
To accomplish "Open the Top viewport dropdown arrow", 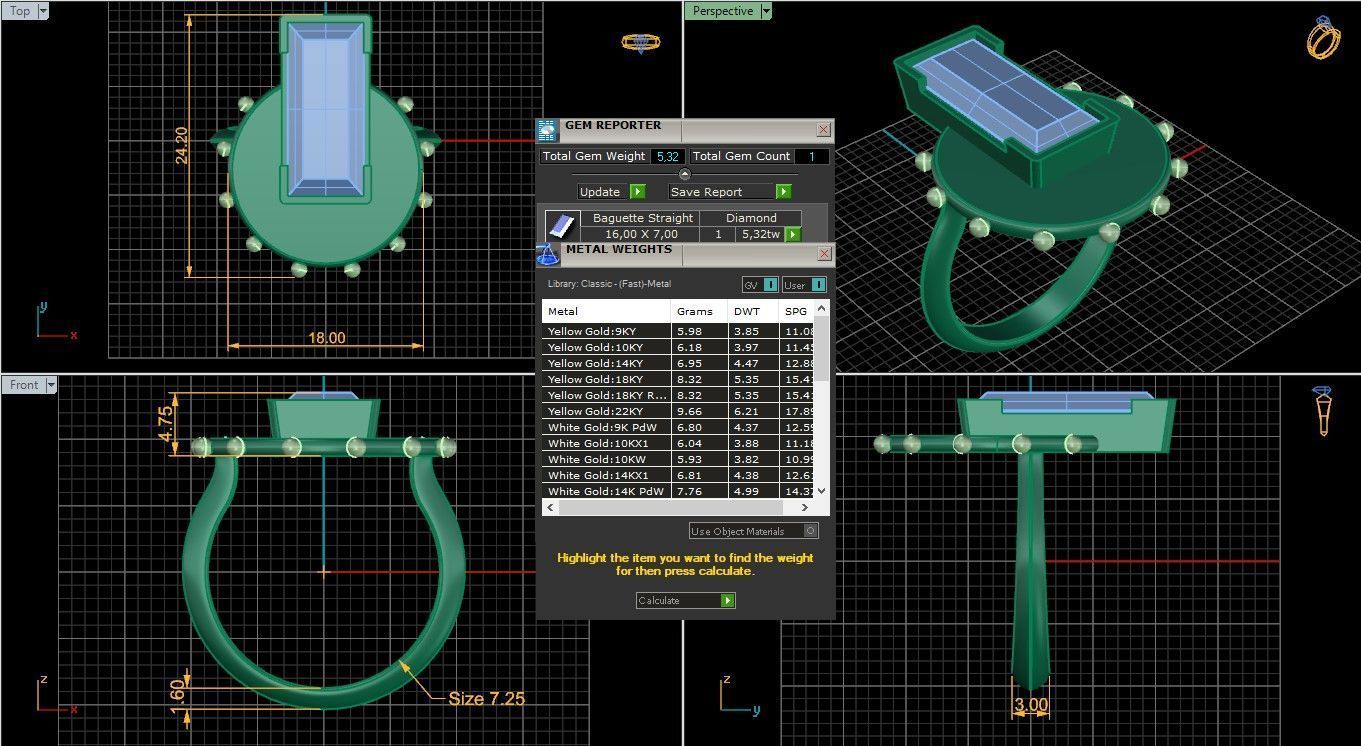I will pos(43,11).
